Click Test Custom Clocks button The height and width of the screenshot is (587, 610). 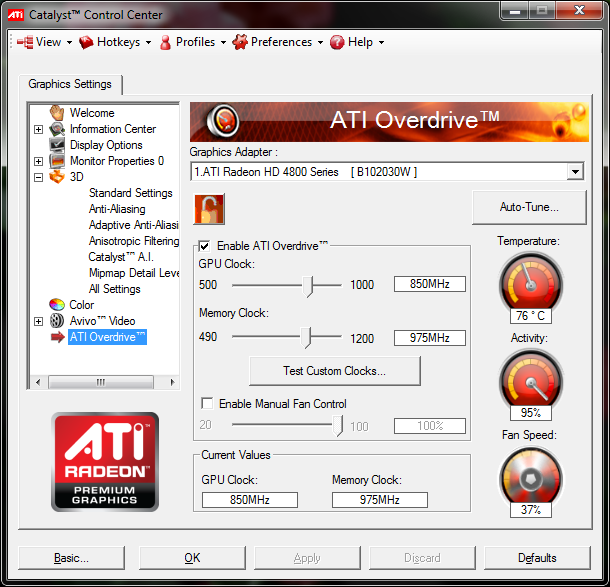coord(335,371)
